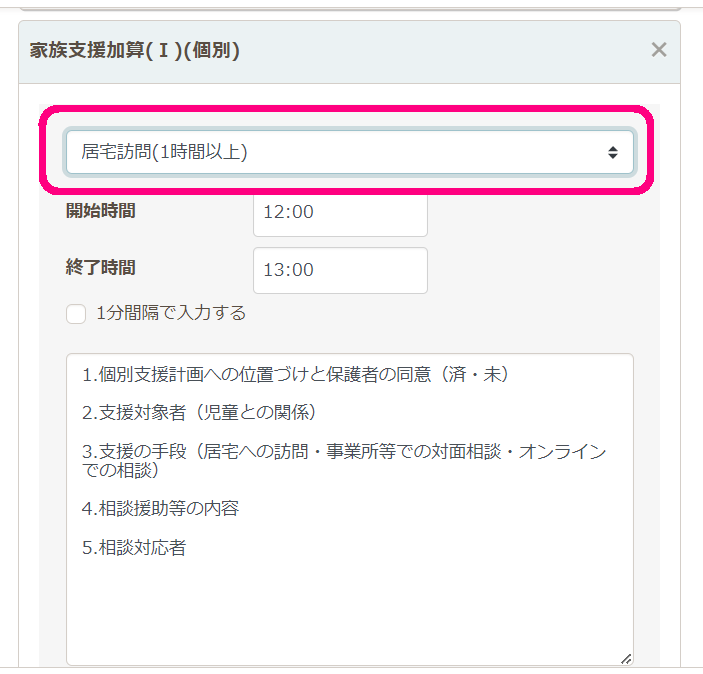This screenshot has width=703, height=674.
Task: Click the textarea resize handle in corner
Action: pos(626,658)
